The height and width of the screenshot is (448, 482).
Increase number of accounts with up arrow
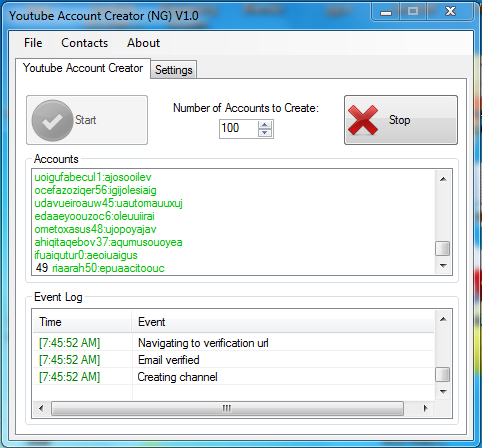pos(265,125)
